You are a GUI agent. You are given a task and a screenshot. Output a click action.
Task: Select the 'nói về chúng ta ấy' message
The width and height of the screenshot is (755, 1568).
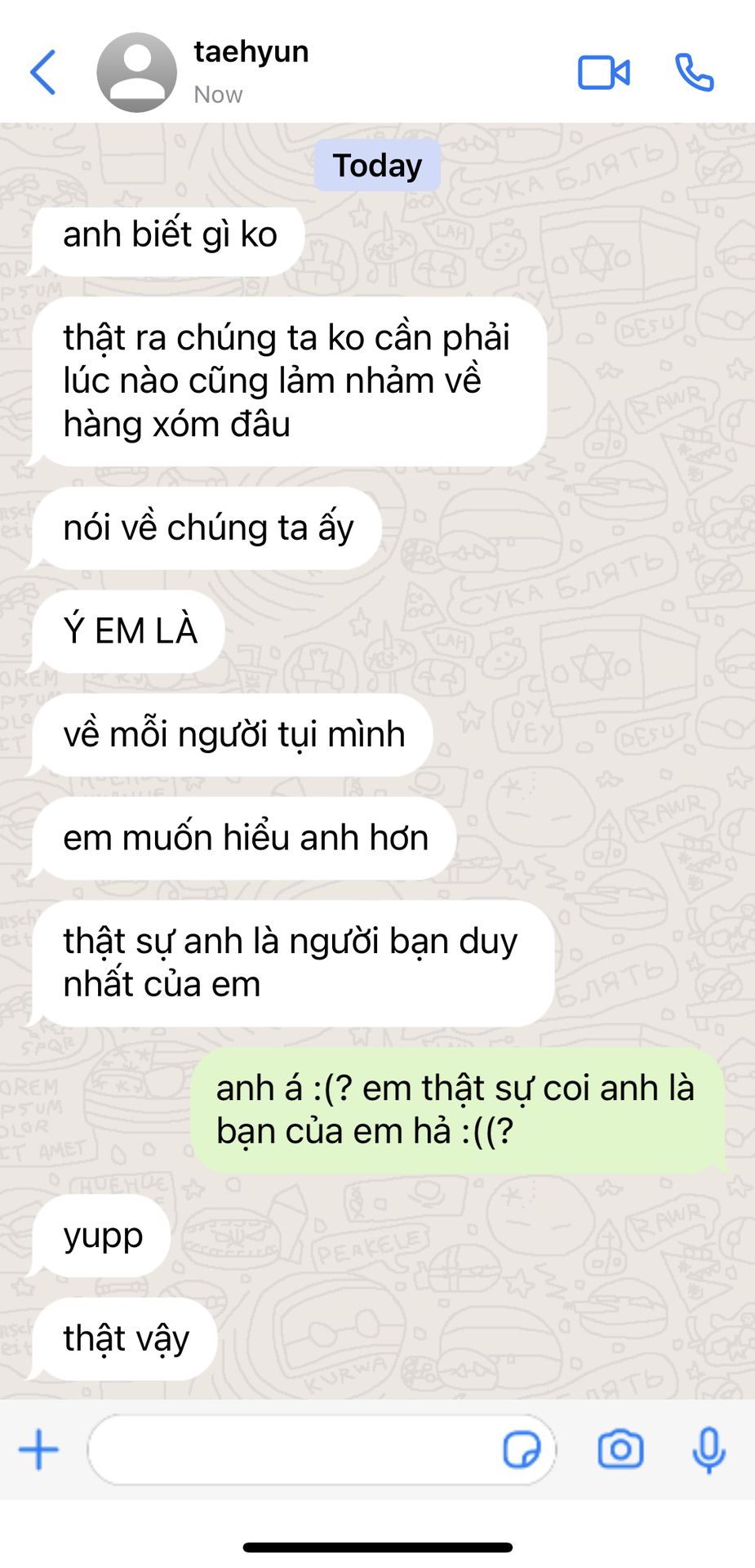click(x=207, y=528)
